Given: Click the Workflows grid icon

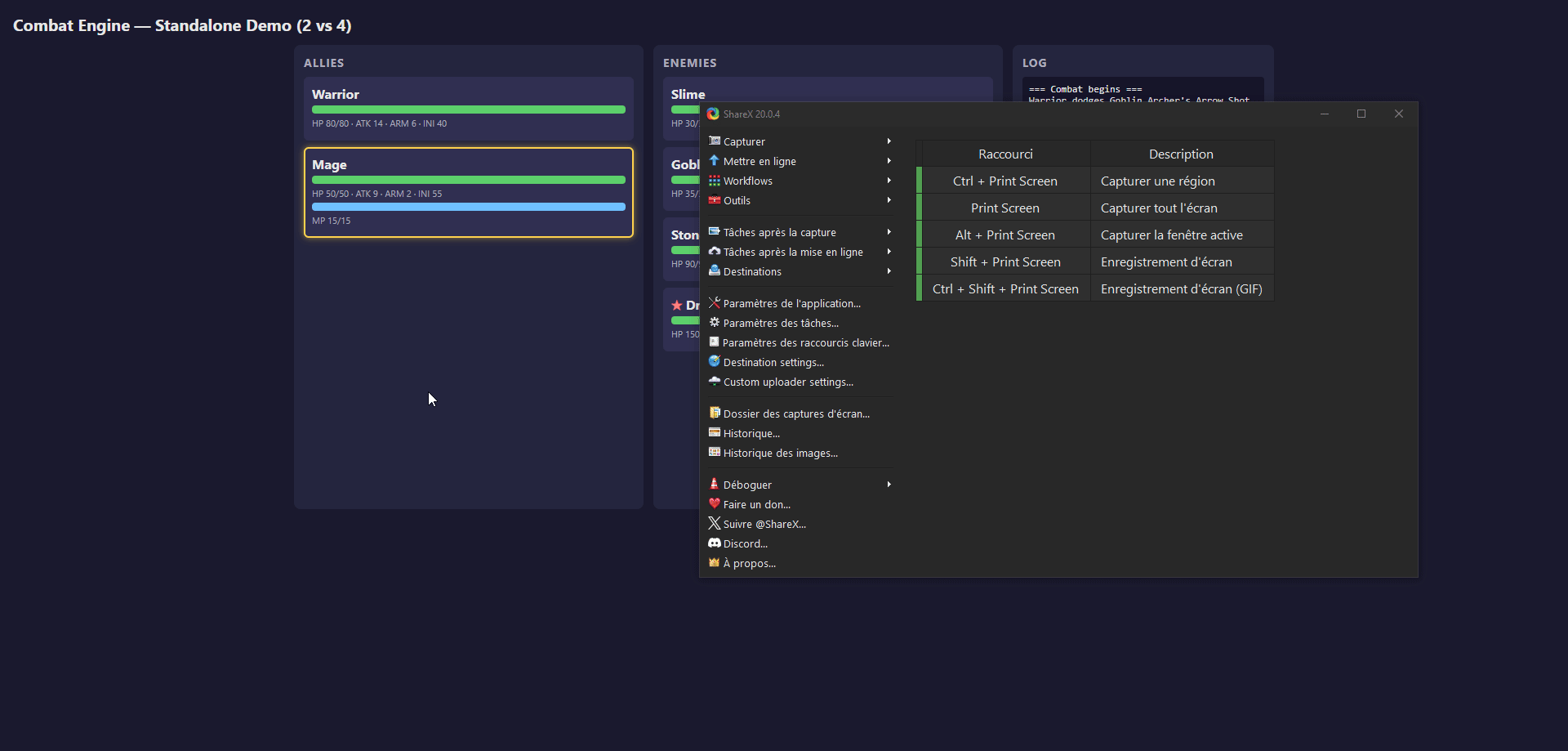Looking at the screenshot, I should (x=715, y=181).
